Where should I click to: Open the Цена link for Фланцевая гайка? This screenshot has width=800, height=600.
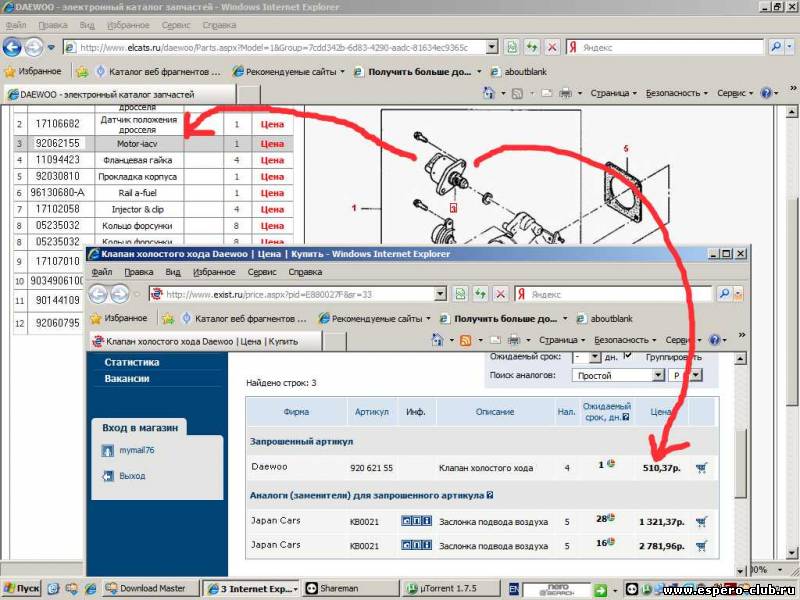(272, 160)
